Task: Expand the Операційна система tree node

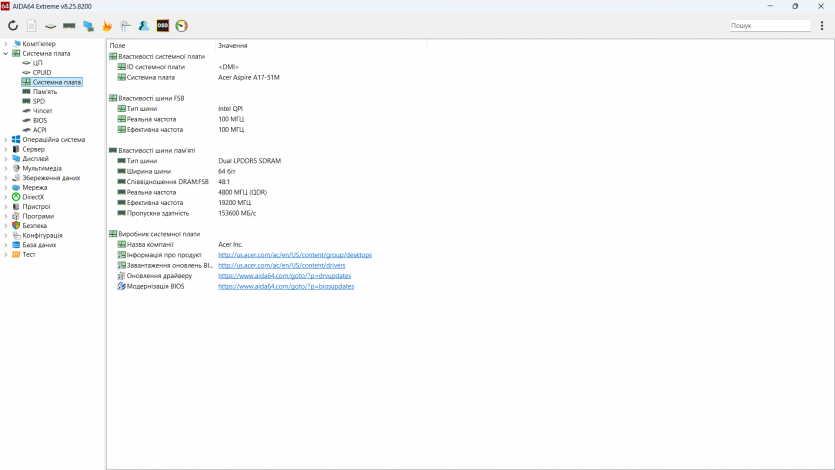Action: tap(5, 140)
